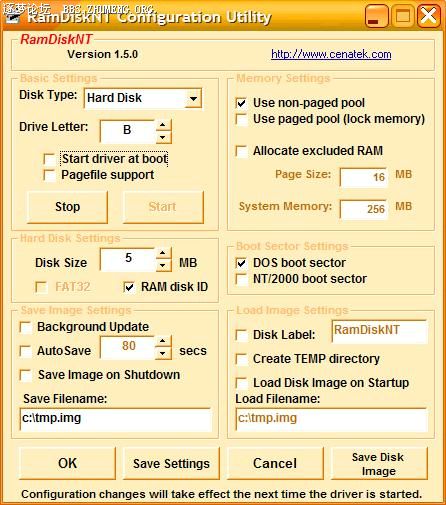Toggle RAM disk ID checkbox

tap(129, 287)
